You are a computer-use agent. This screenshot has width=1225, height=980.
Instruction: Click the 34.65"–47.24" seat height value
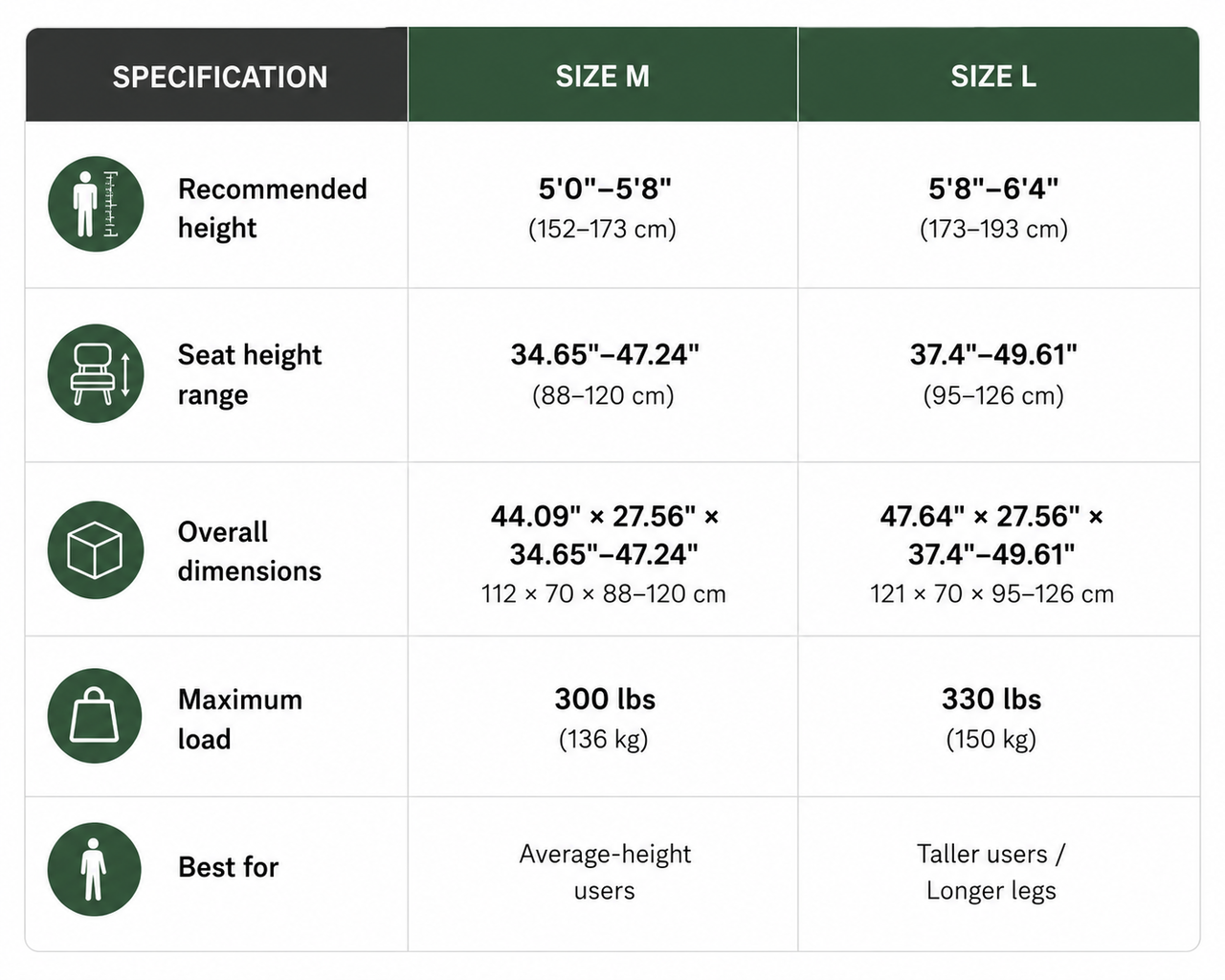click(605, 355)
